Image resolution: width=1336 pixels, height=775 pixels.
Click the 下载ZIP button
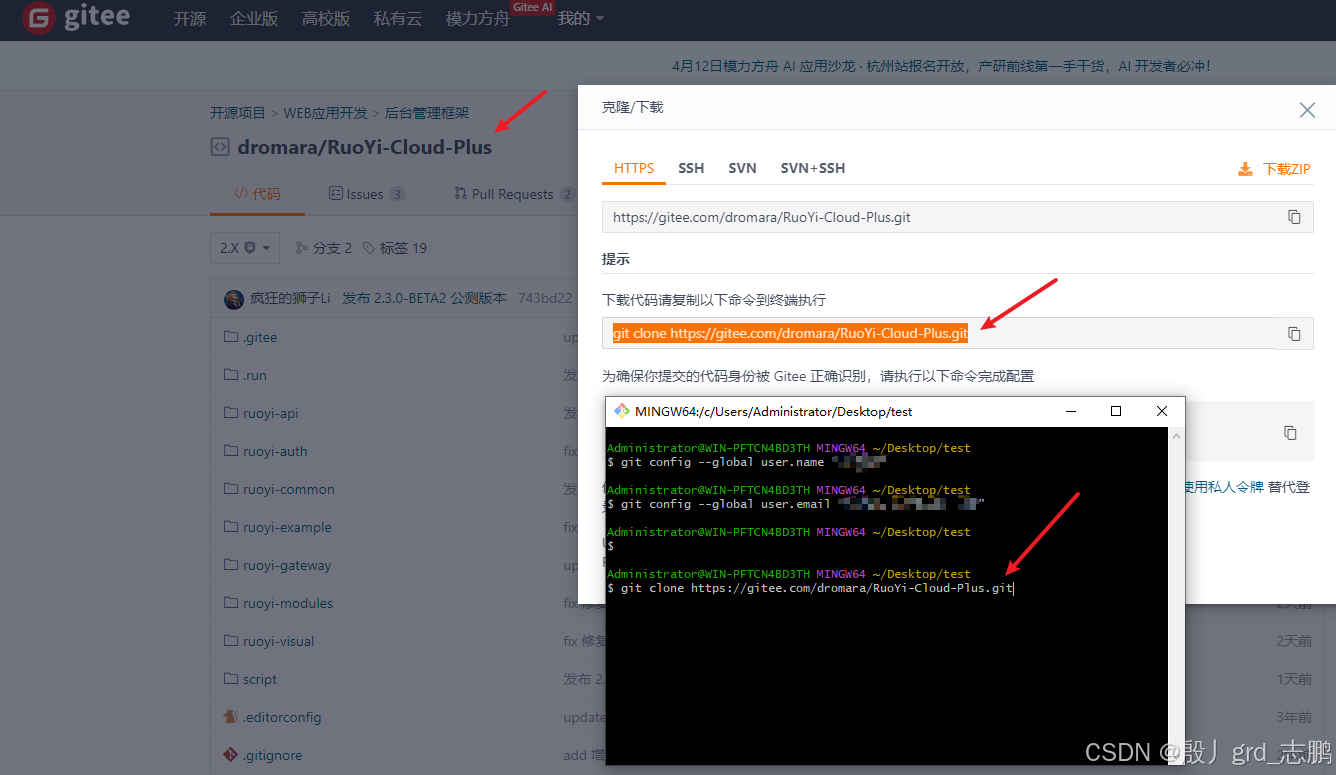pyautogui.click(x=1275, y=169)
